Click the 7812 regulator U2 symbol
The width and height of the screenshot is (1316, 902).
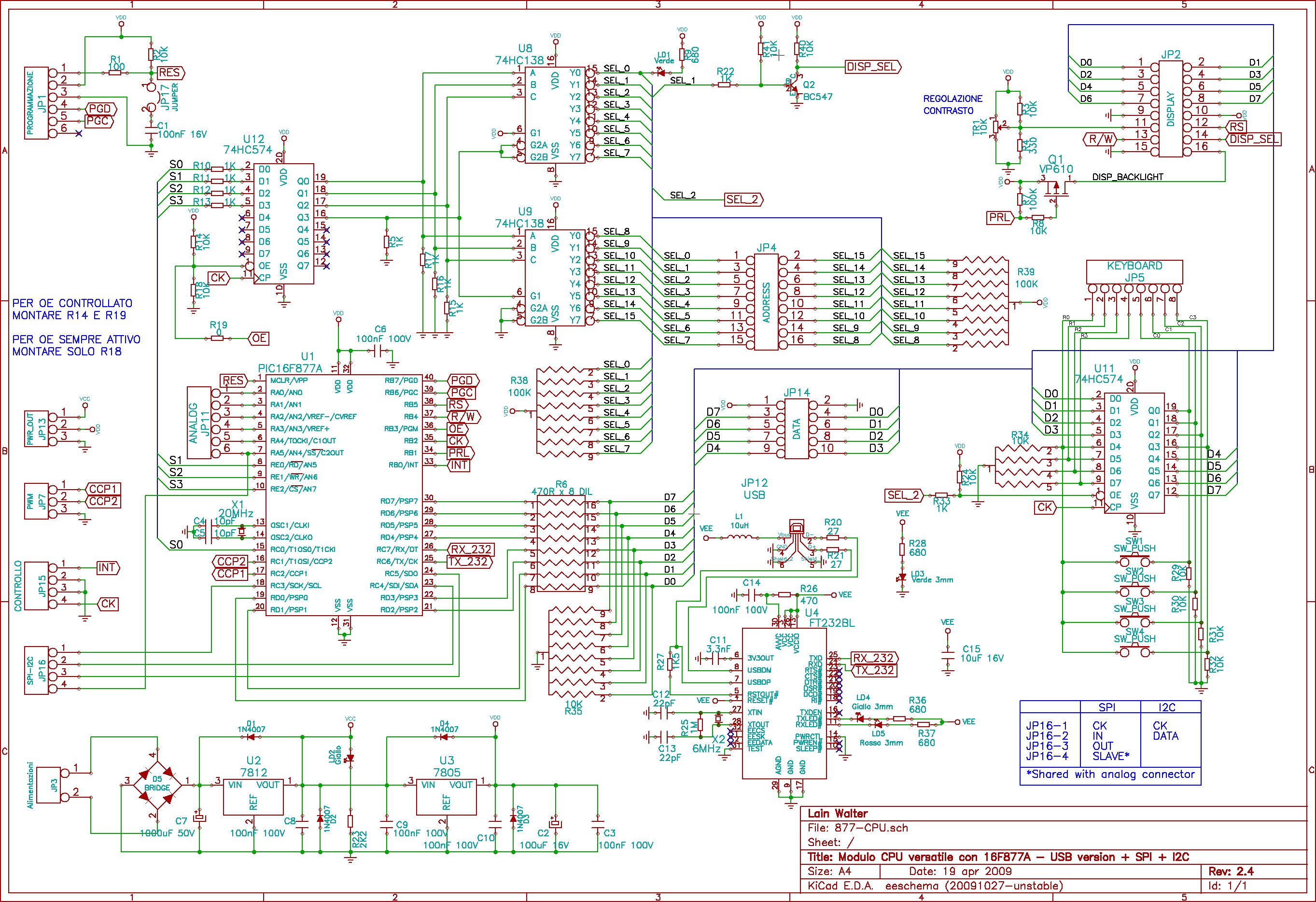tap(253, 797)
